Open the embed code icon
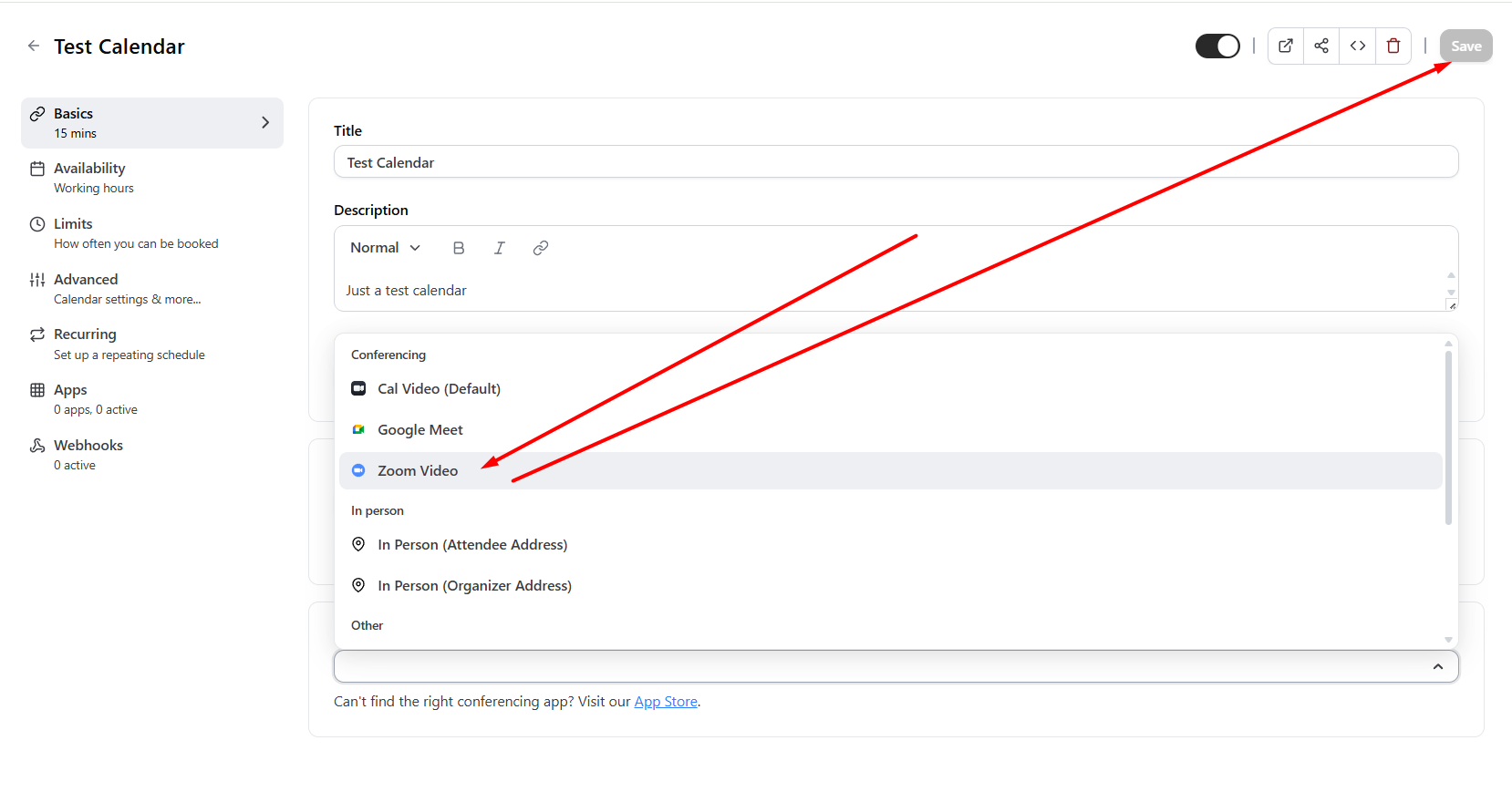 click(x=1358, y=46)
